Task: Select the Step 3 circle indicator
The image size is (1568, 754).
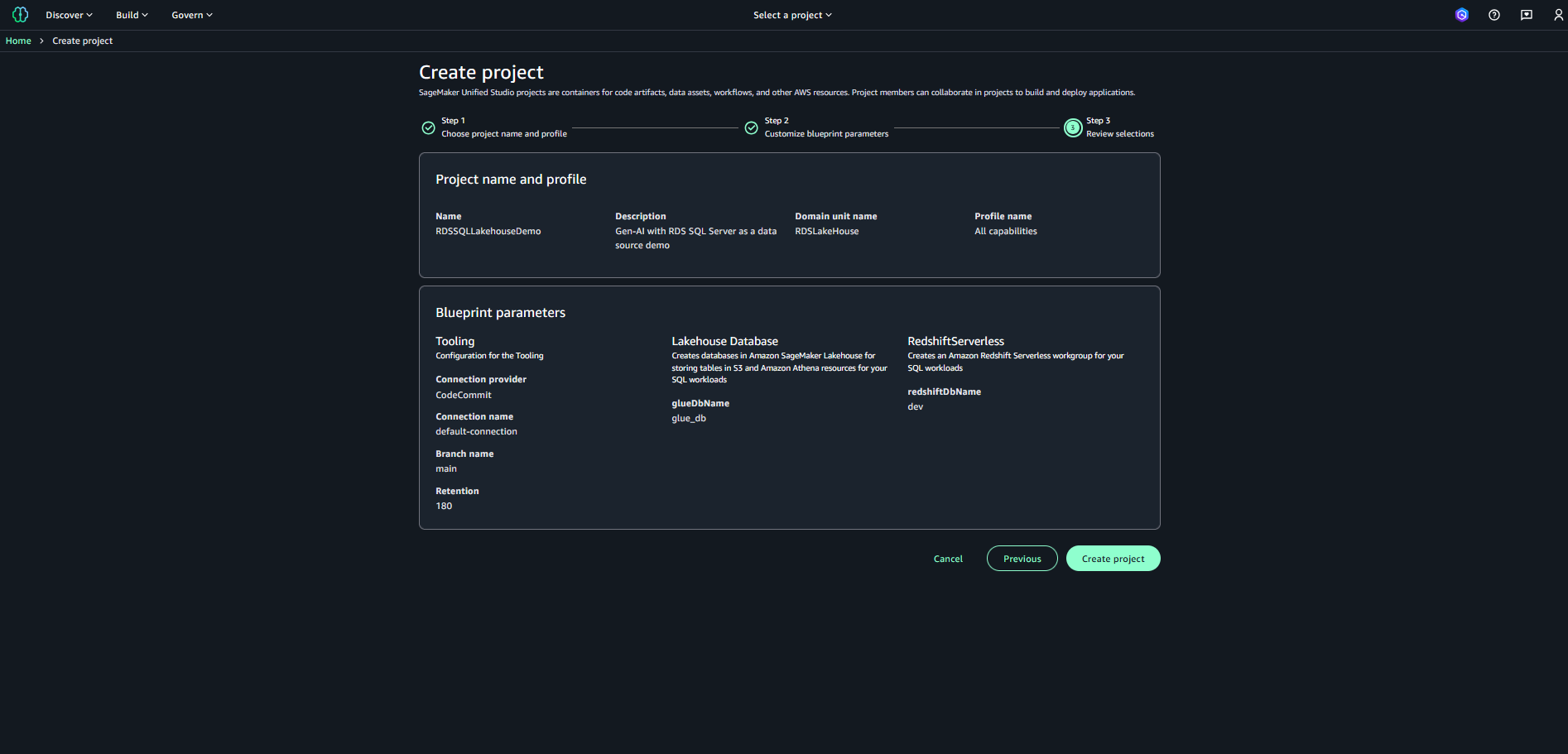Action: (1073, 127)
